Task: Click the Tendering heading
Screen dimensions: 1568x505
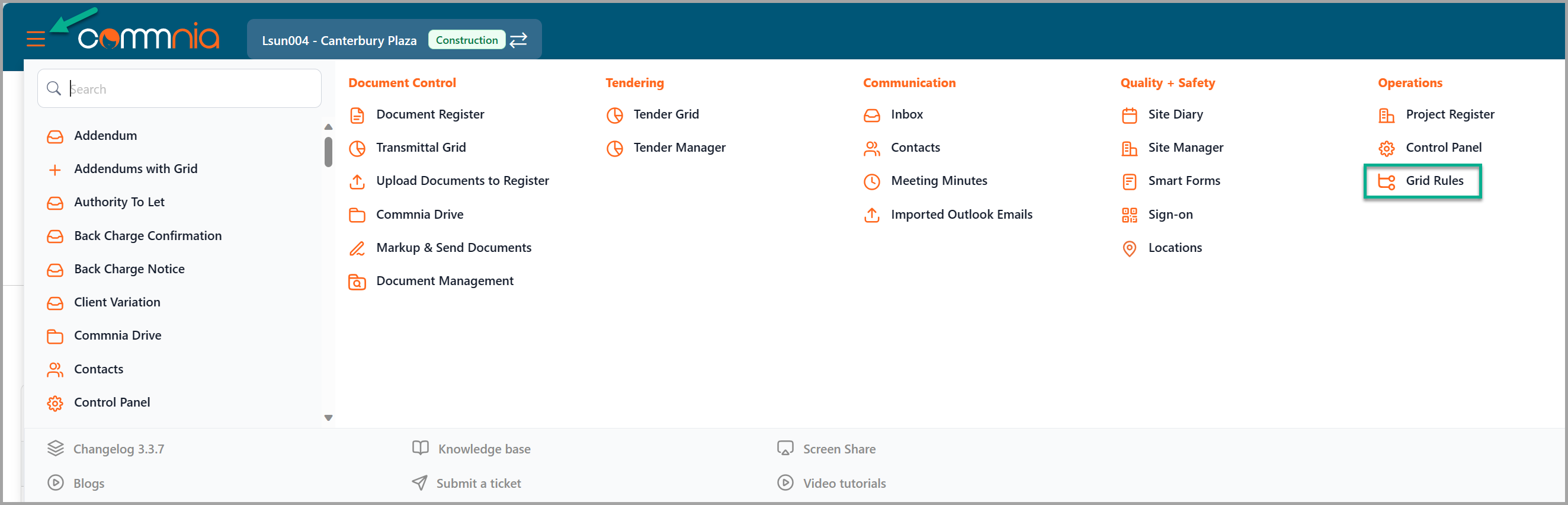Action: 634,83
